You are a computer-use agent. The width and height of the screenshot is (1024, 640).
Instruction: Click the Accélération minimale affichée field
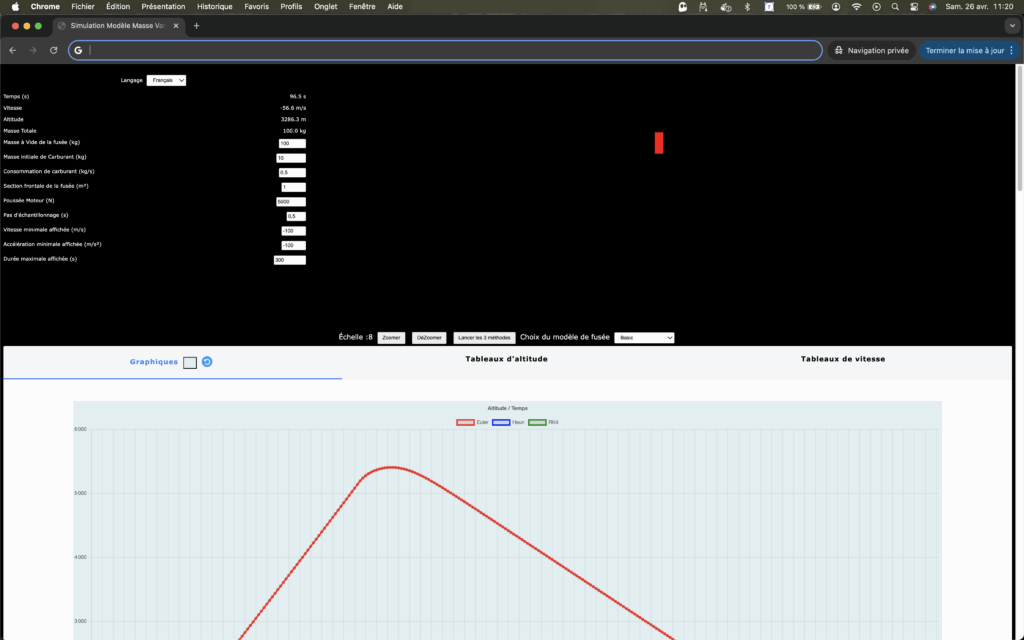(x=293, y=246)
